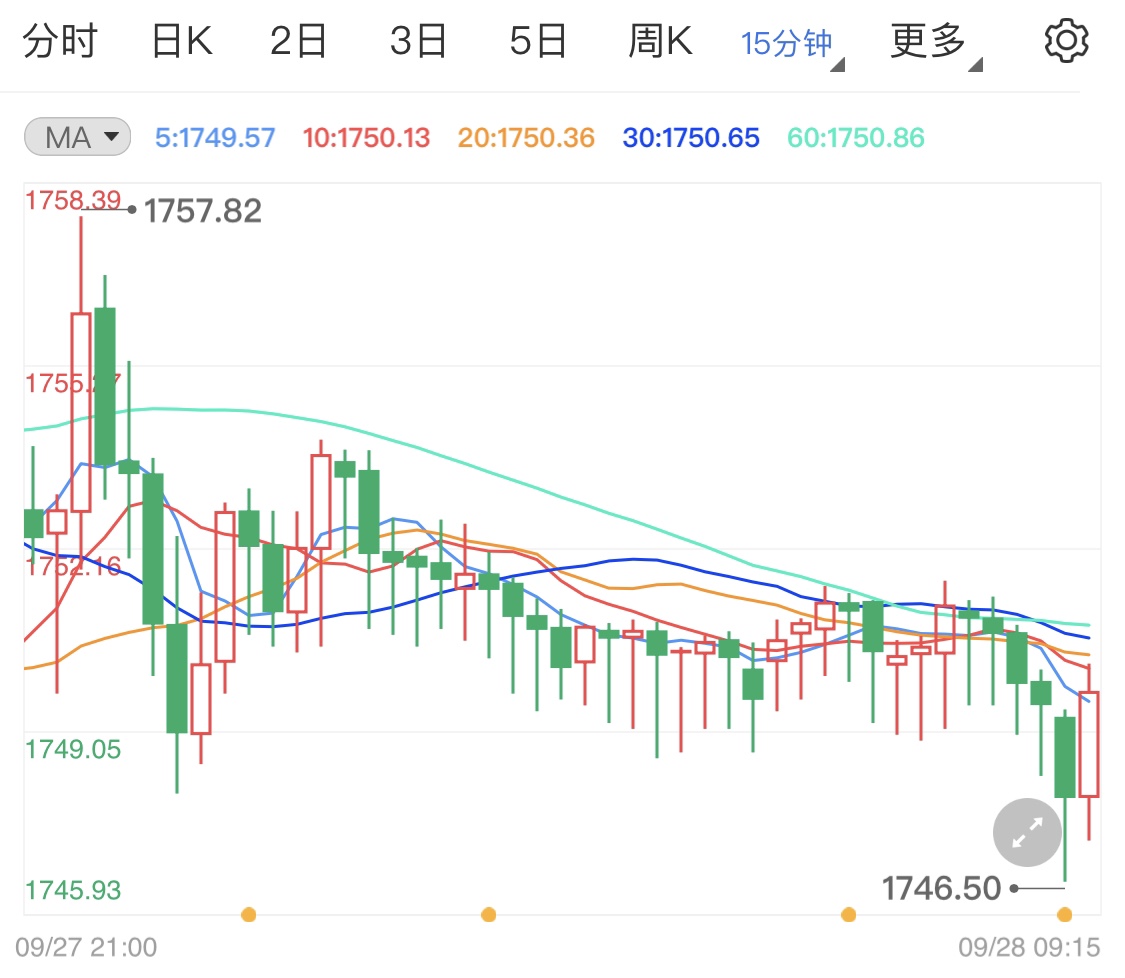The height and width of the screenshot is (978, 1125).
Task: Click the second orange timeline marker dot
Action: tap(489, 914)
